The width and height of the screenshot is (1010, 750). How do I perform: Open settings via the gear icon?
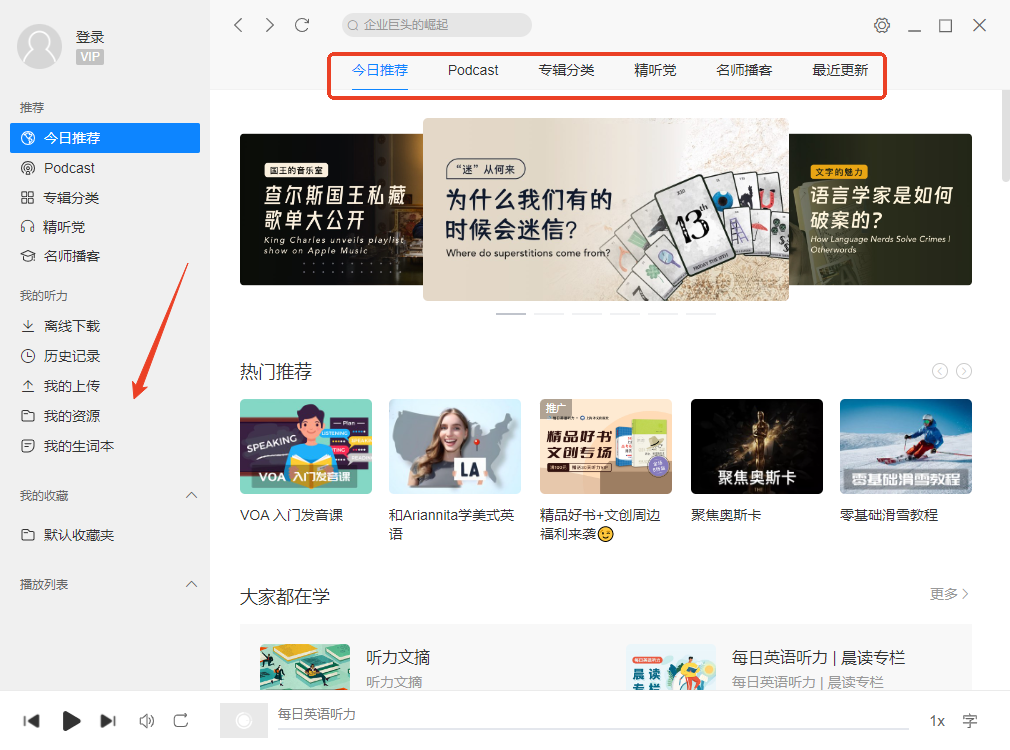882,25
